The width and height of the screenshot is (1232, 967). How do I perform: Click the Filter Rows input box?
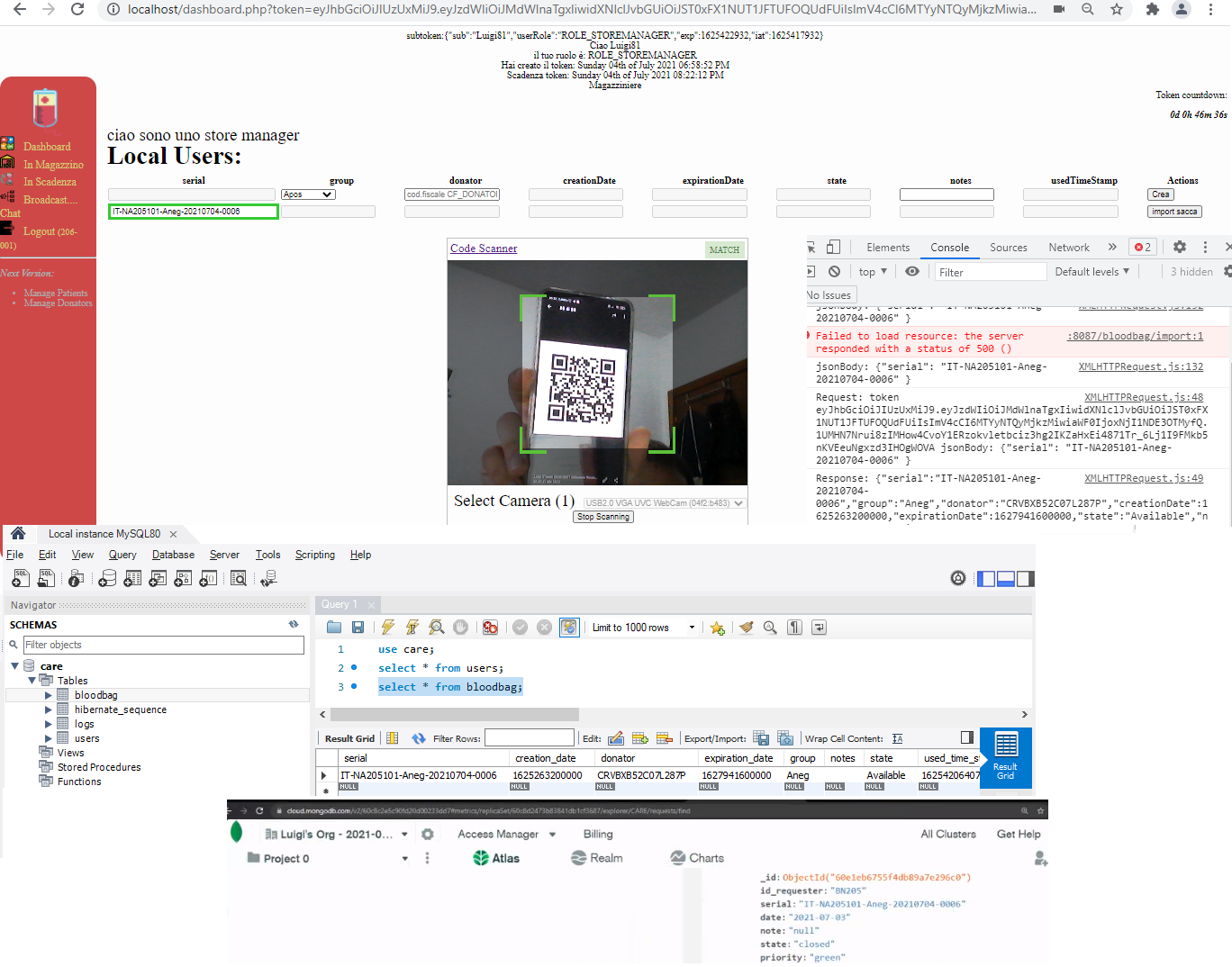click(530, 738)
